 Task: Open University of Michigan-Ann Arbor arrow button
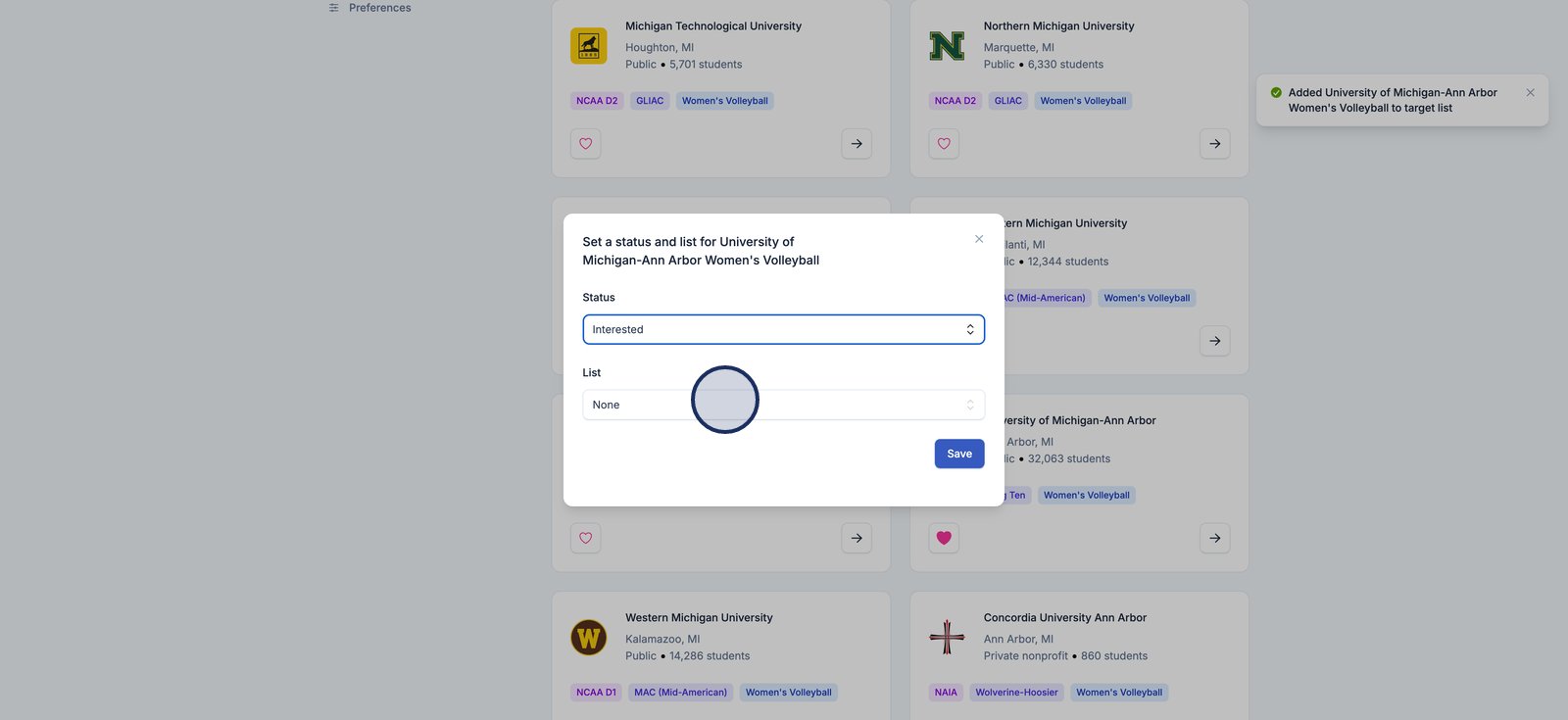tap(1214, 538)
